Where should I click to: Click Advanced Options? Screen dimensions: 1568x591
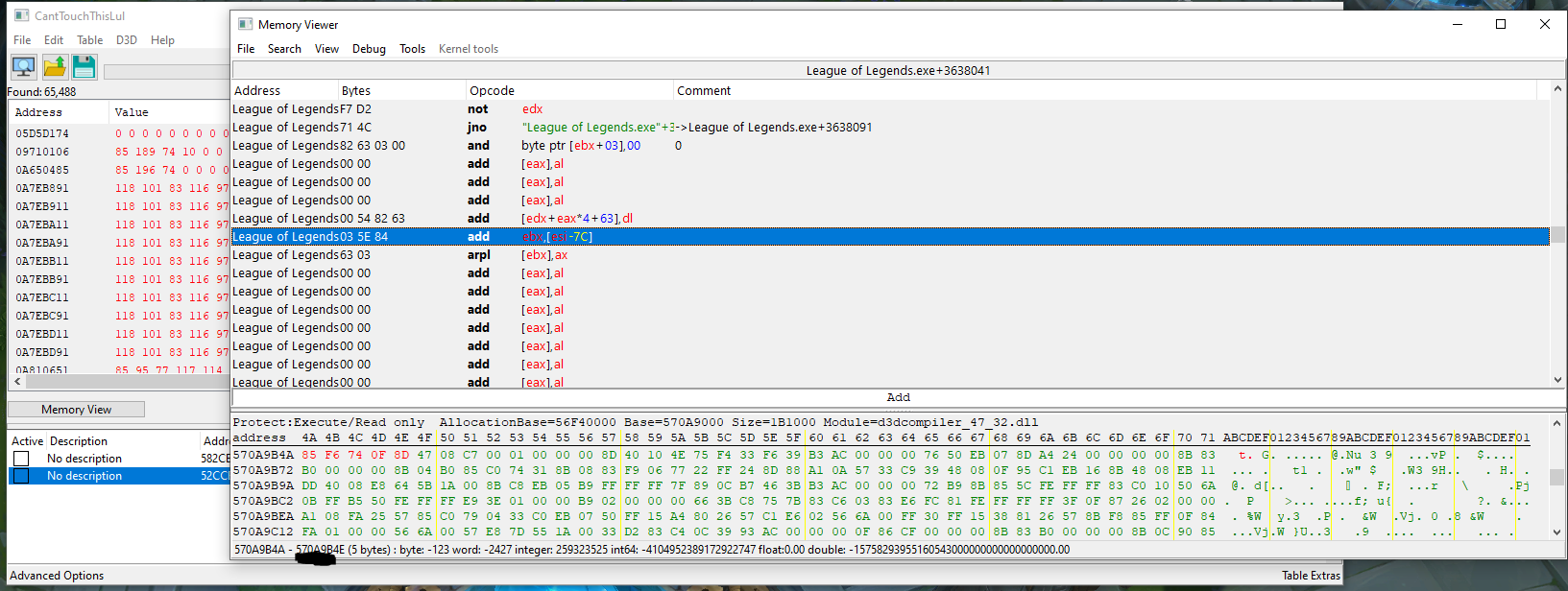click(57, 576)
